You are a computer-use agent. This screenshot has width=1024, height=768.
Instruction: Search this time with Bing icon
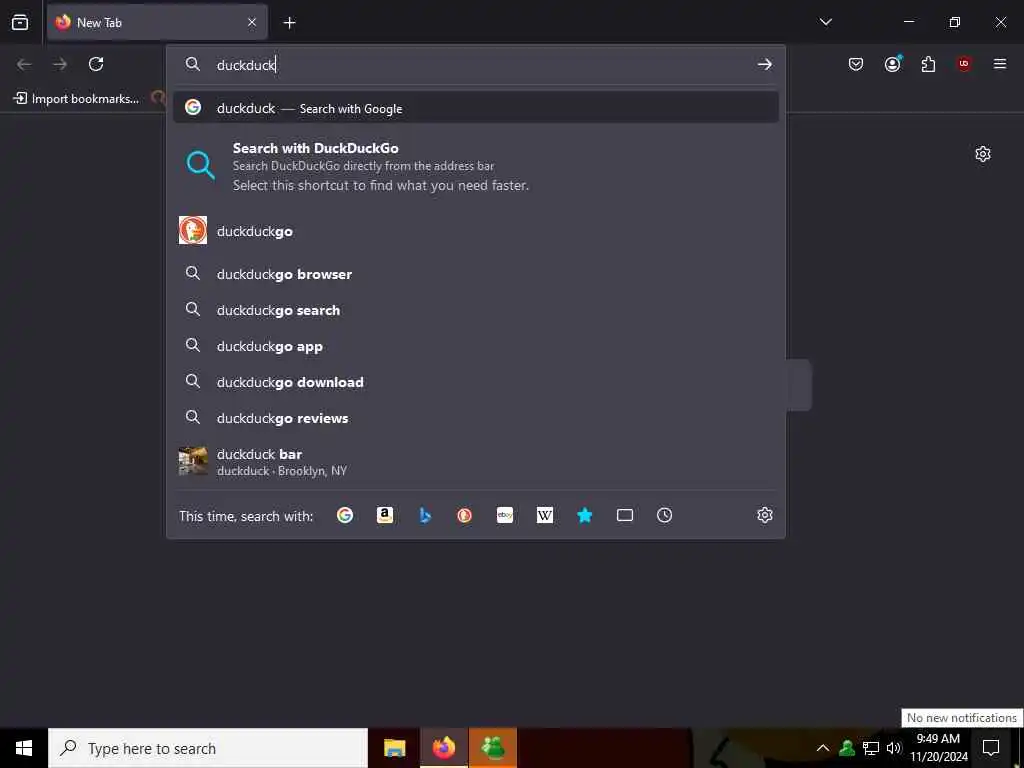(425, 515)
